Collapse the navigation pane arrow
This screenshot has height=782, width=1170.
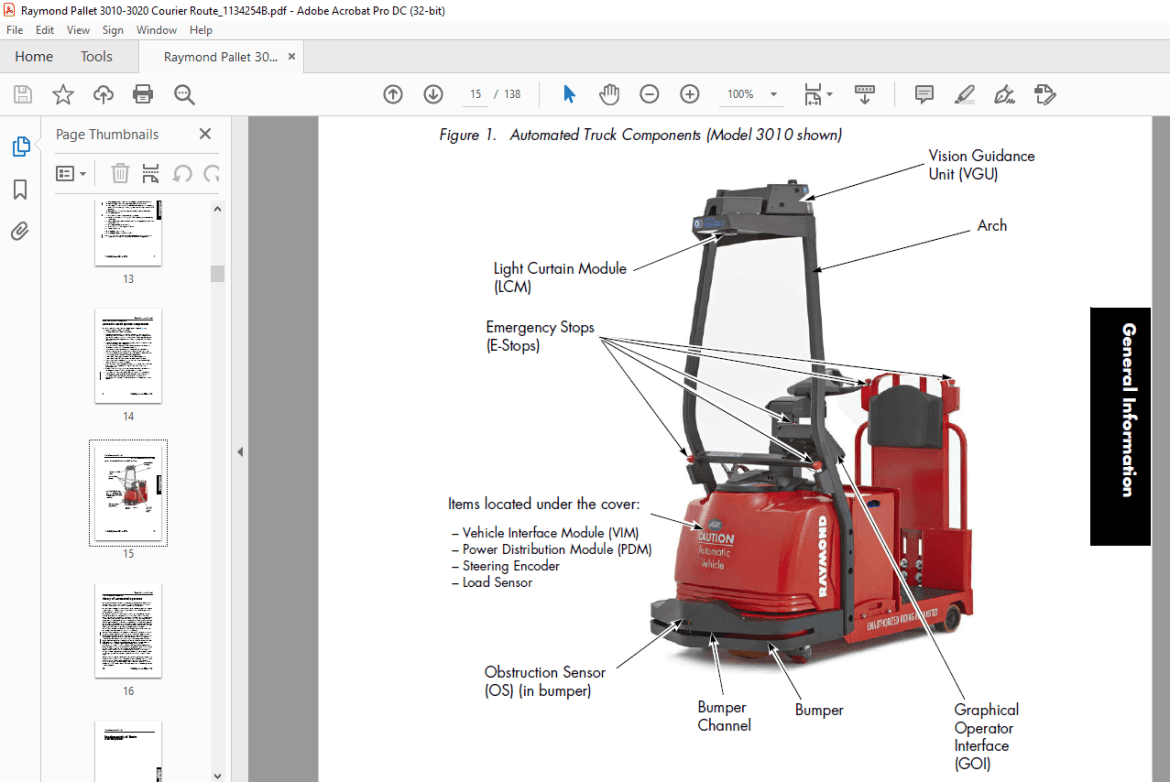[240, 451]
